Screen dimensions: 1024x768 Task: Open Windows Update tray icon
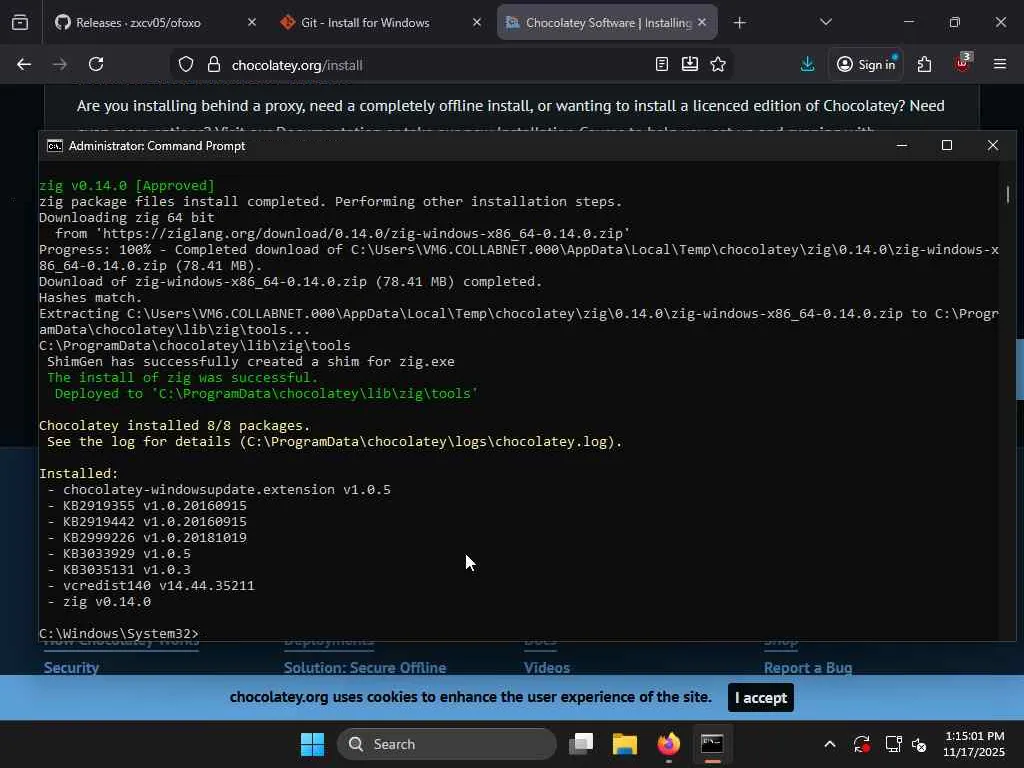tap(861, 744)
